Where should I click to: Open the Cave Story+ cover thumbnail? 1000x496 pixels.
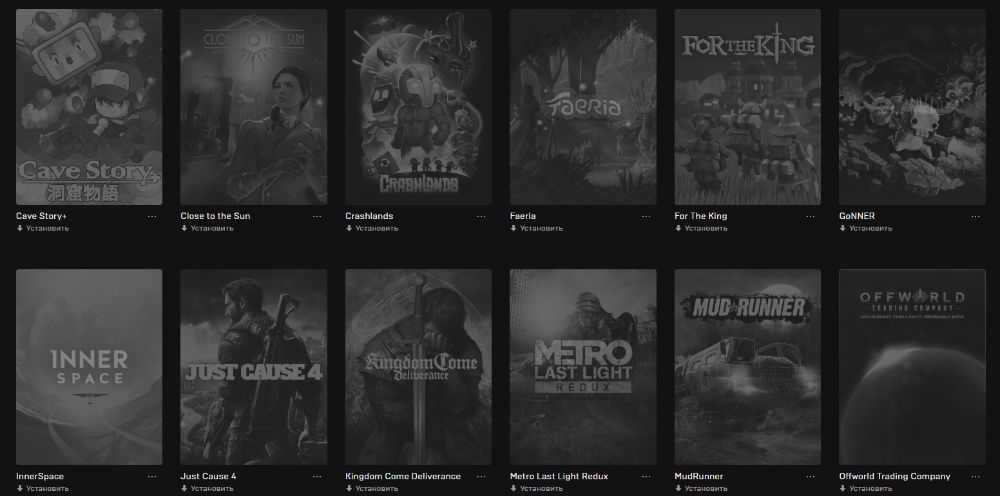tap(89, 106)
